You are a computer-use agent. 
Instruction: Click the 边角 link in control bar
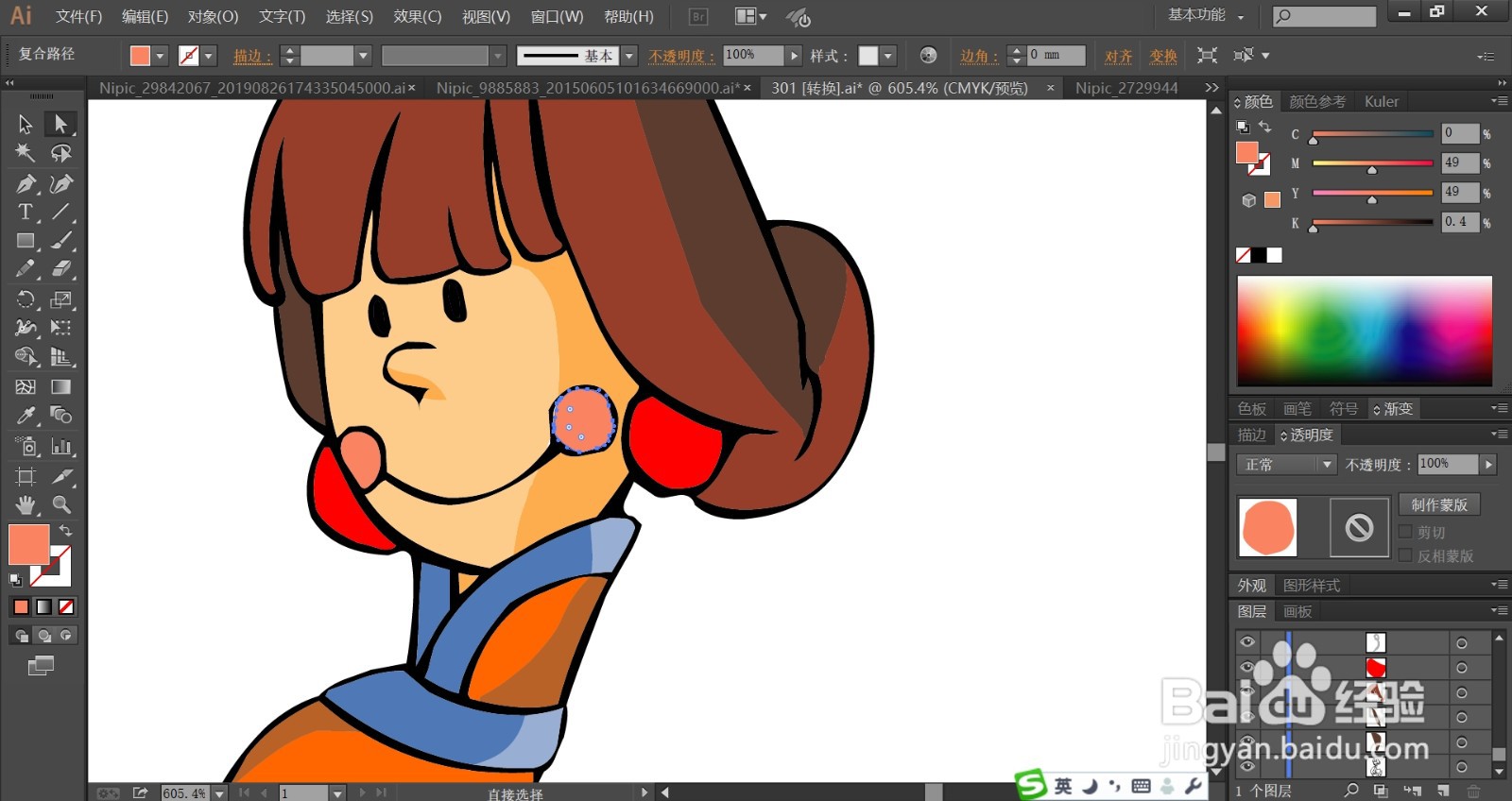[978, 56]
